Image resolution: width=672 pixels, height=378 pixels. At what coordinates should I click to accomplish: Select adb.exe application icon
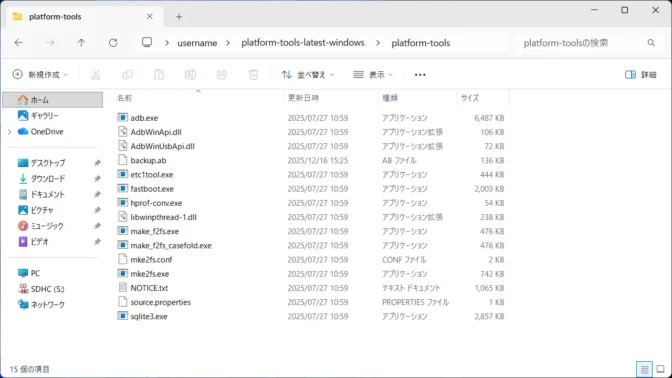click(x=123, y=117)
